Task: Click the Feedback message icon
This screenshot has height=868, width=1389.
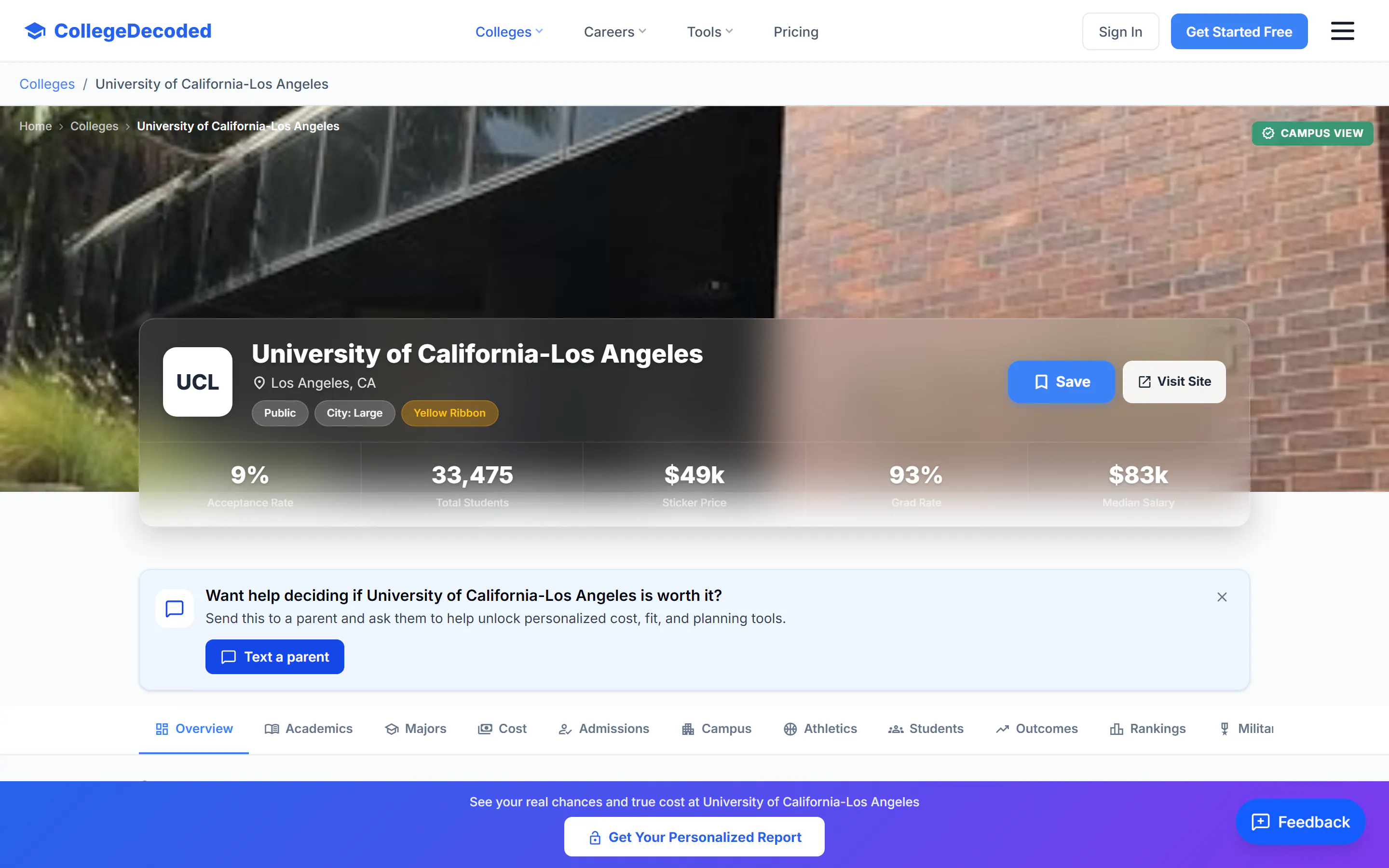Action: pos(1260,822)
